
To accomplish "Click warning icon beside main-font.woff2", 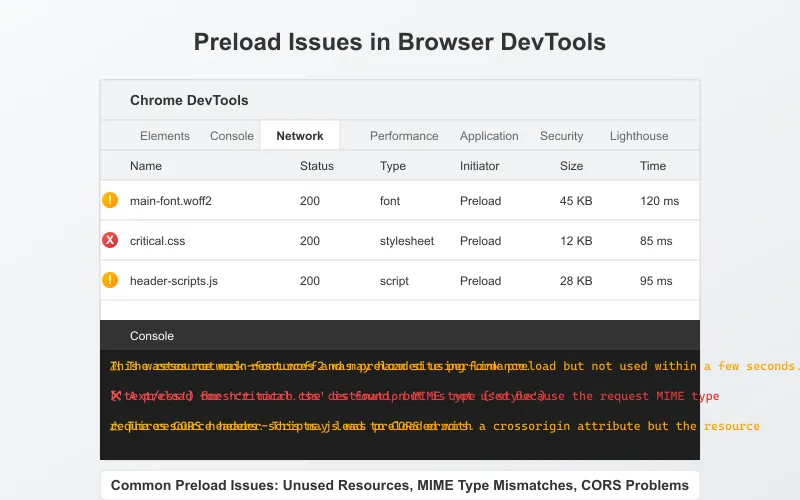I will pyautogui.click(x=110, y=200).
